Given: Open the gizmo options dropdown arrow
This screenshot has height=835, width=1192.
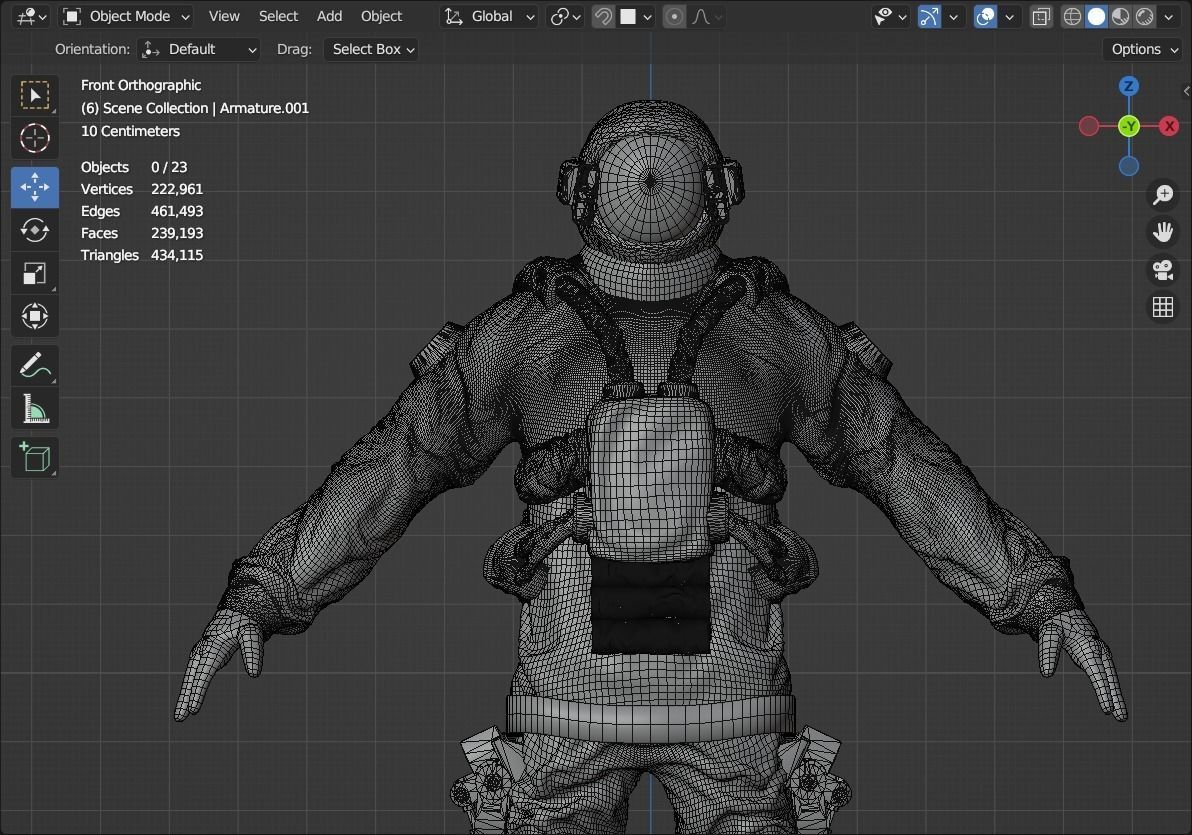Looking at the screenshot, I should click(953, 16).
